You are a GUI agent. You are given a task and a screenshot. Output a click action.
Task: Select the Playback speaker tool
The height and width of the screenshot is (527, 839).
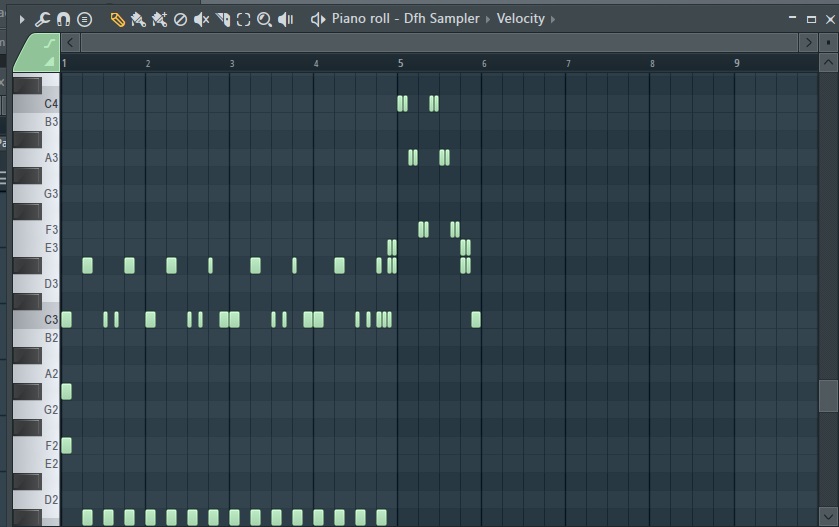(286, 20)
